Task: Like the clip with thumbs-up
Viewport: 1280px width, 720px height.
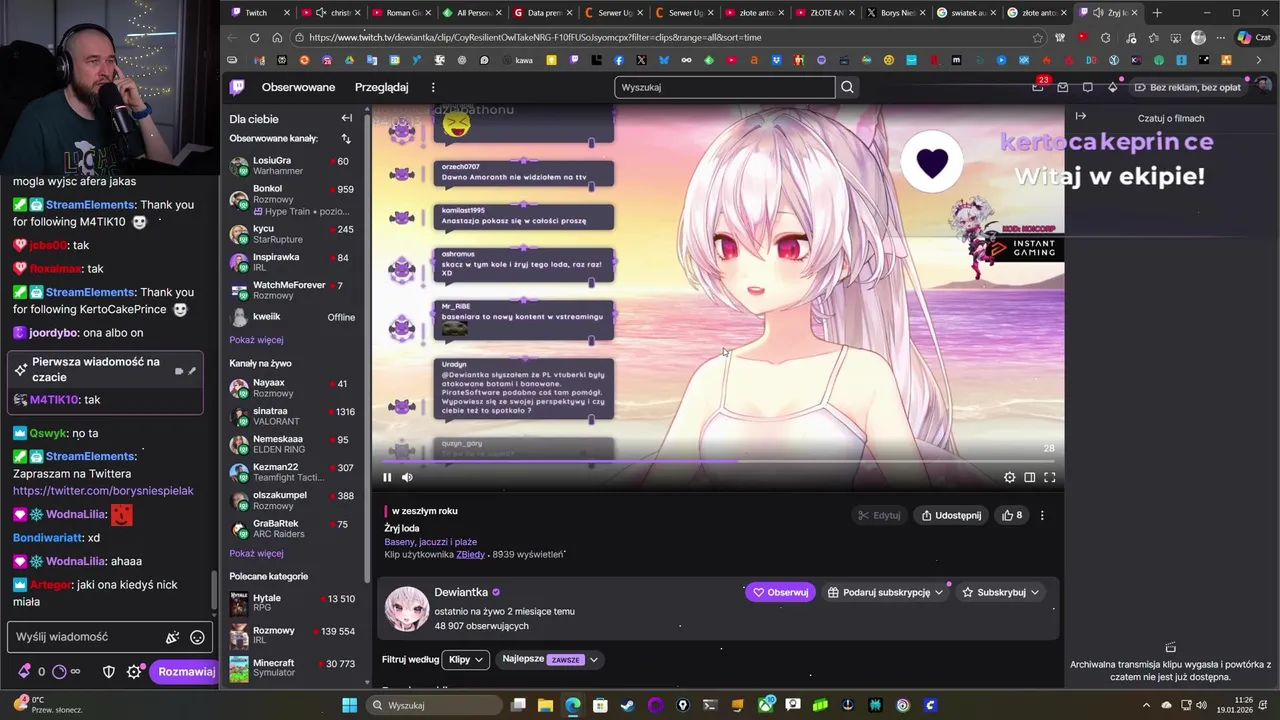Action: [x=1012, y=515]
